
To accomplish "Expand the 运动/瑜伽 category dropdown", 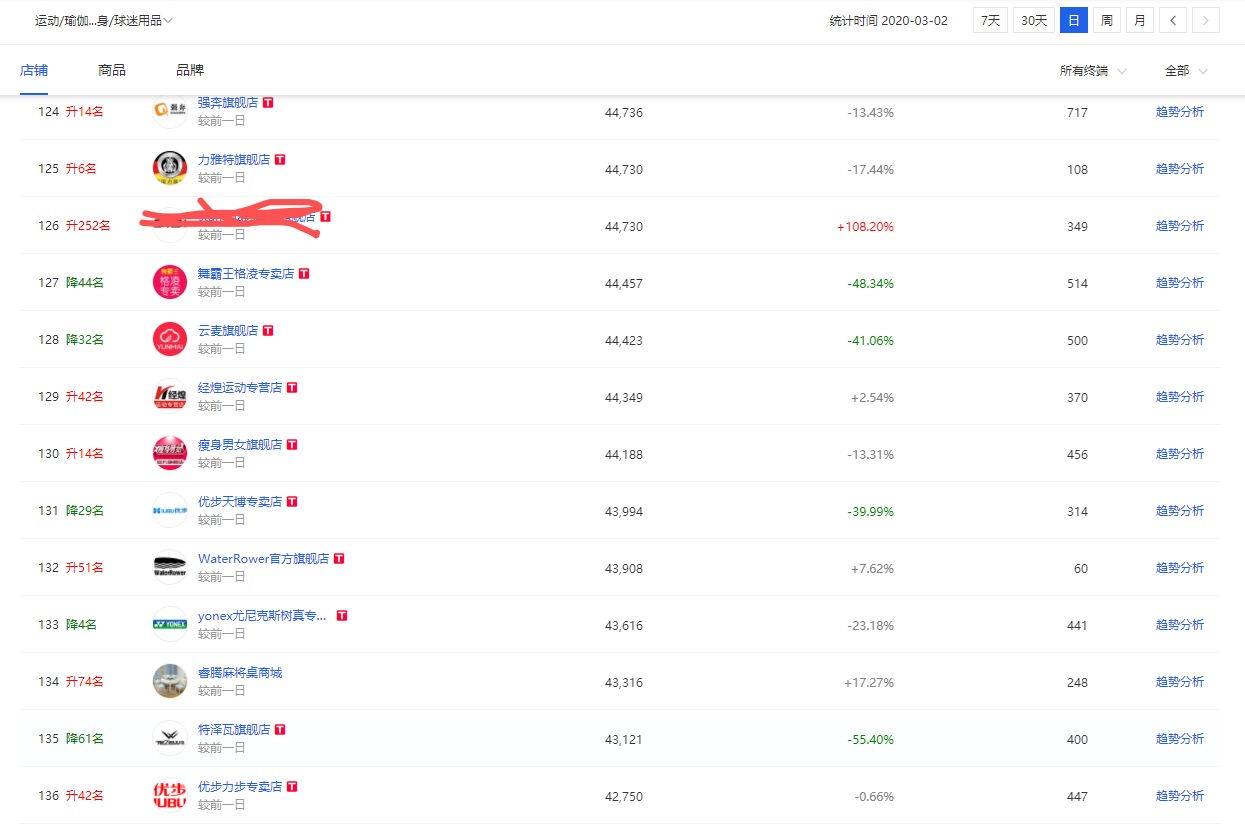I will coord(104,20).
